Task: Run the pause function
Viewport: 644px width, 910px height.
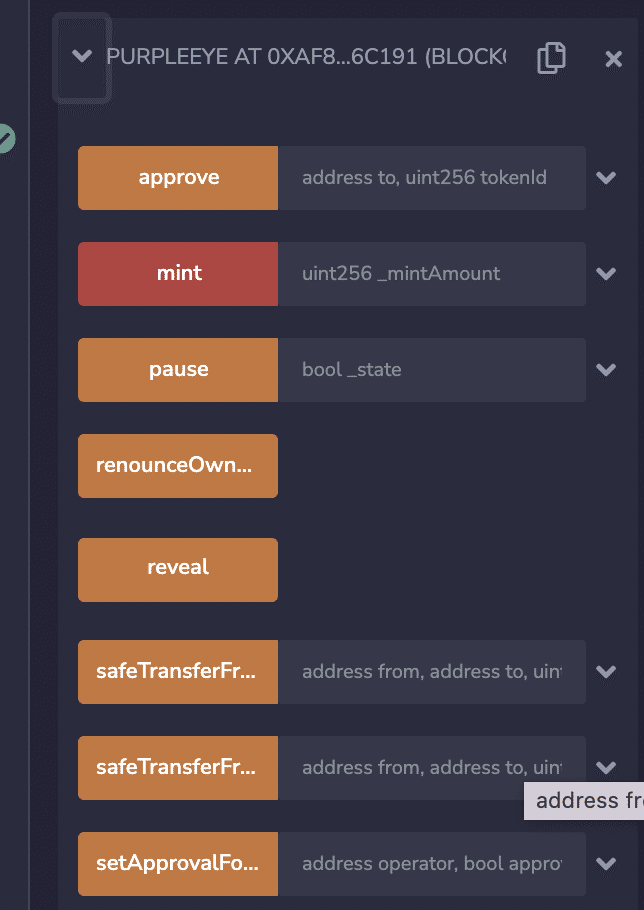Action: (178, 370)
